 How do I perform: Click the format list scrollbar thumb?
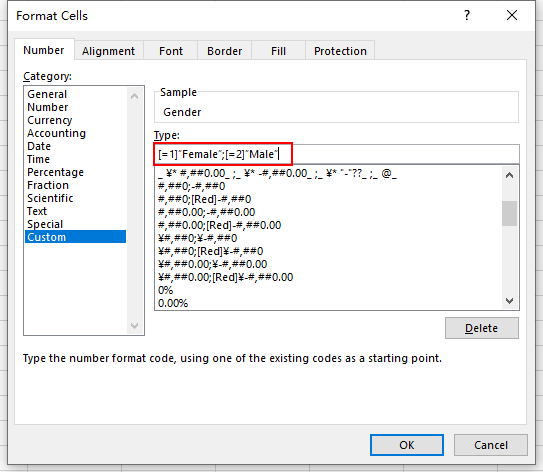pos(509,213)
